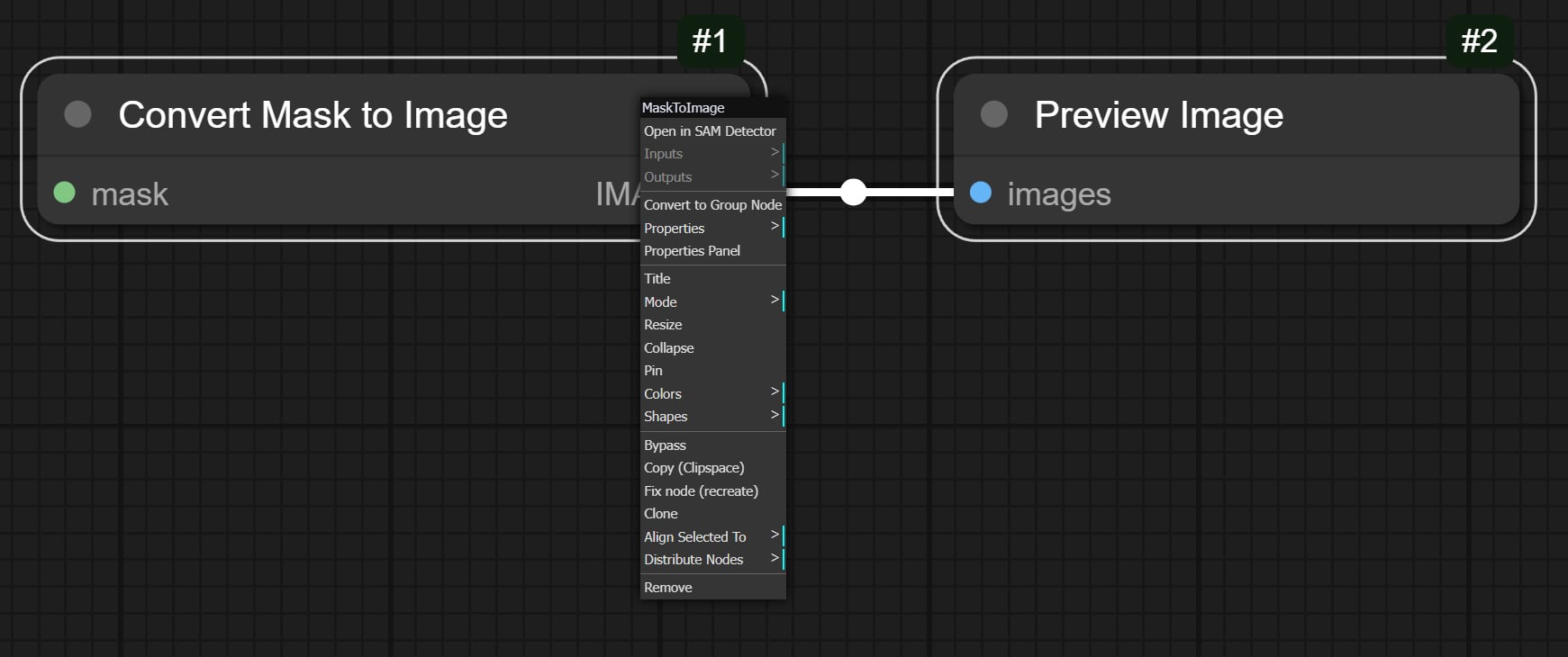Expand the Mode submenu
Viewport: 1568px width, 657px height.
coord(713,302)
